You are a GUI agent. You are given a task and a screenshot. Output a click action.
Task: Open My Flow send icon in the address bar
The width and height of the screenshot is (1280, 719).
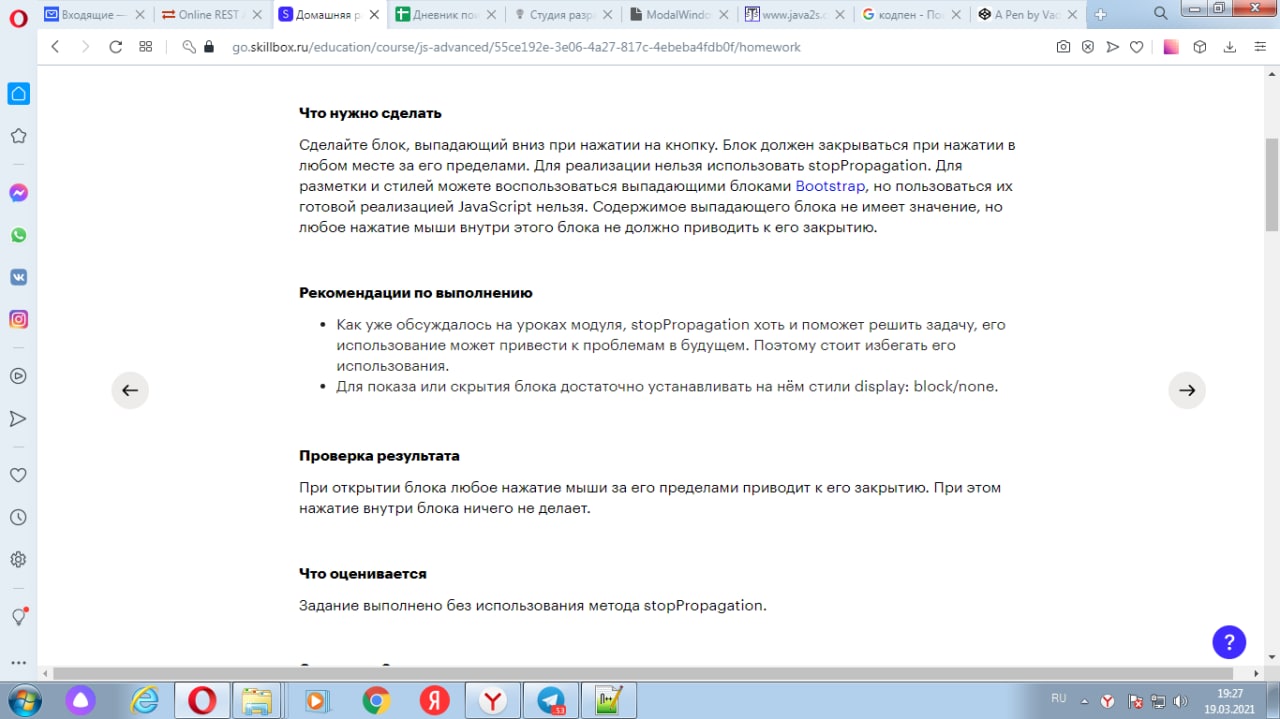pyautogui.click(x=1112, y=47)
